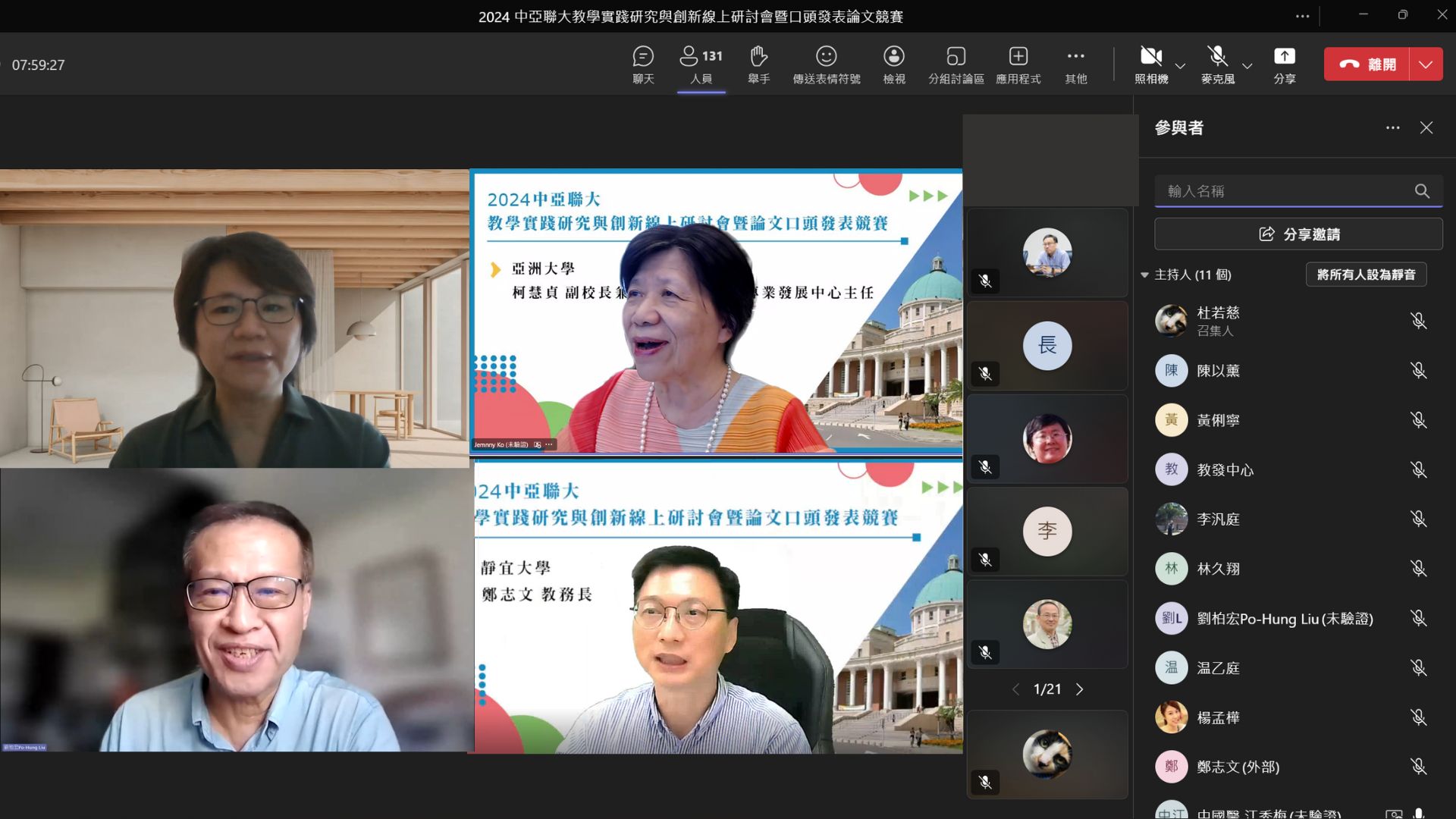Expand camera options dropdown arrow
This screenshot has width=1456, height=819.
pyautogui.click(x=1180, y=66)
